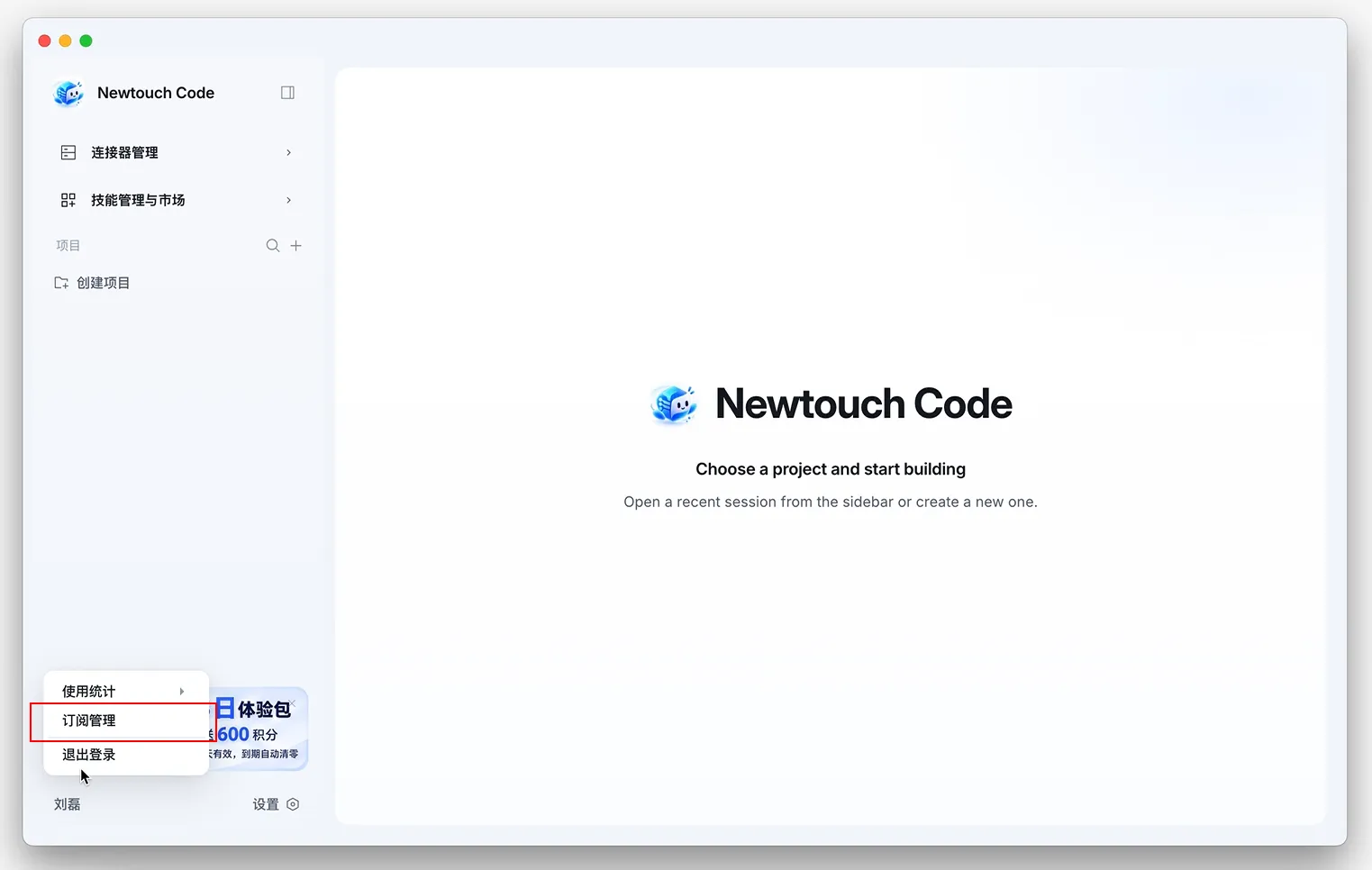Click the 技能管理与市场 grid icon

coord(68,200)
